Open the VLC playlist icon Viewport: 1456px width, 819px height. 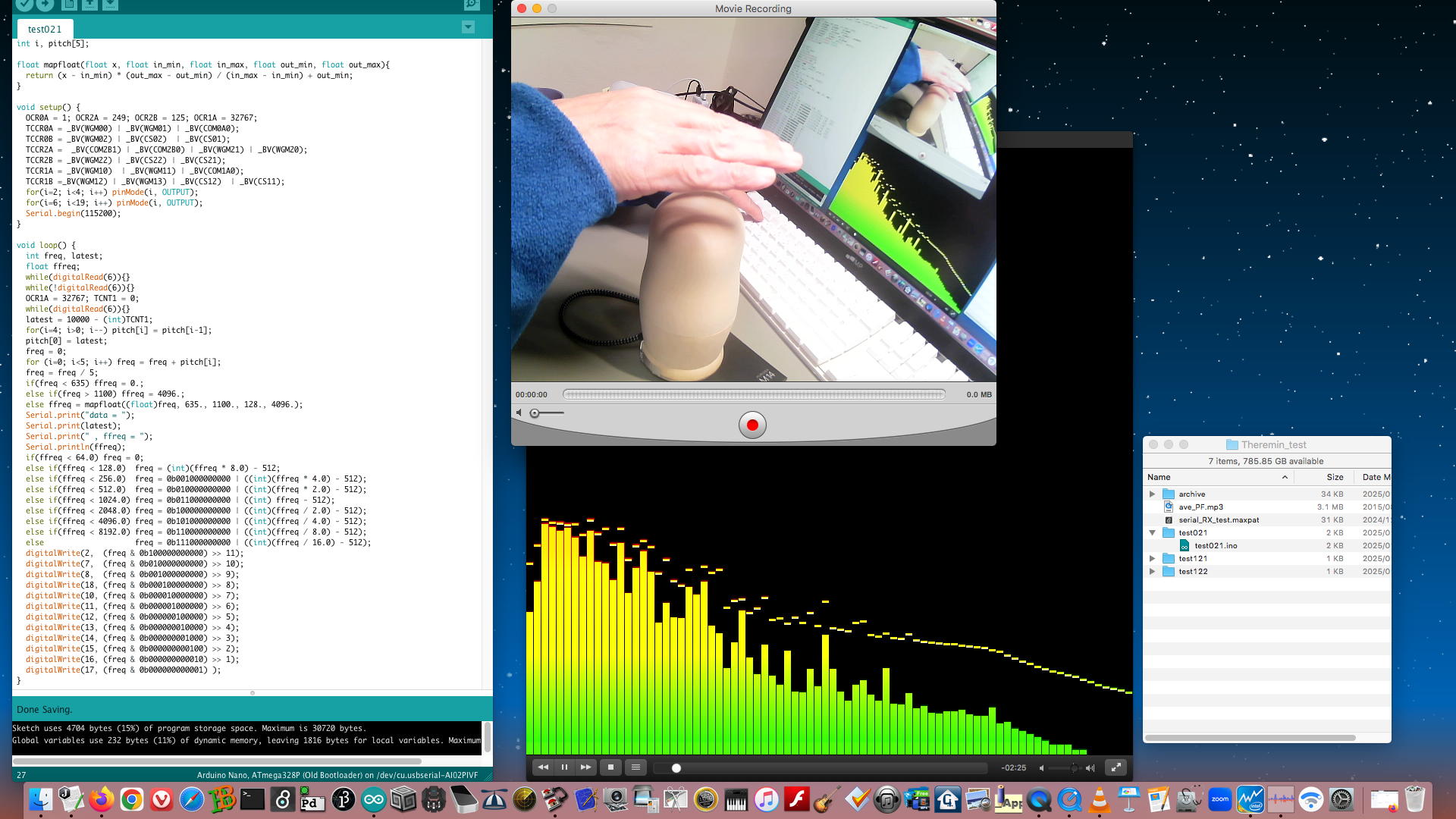pyautogui.click(x=635, y=767)
